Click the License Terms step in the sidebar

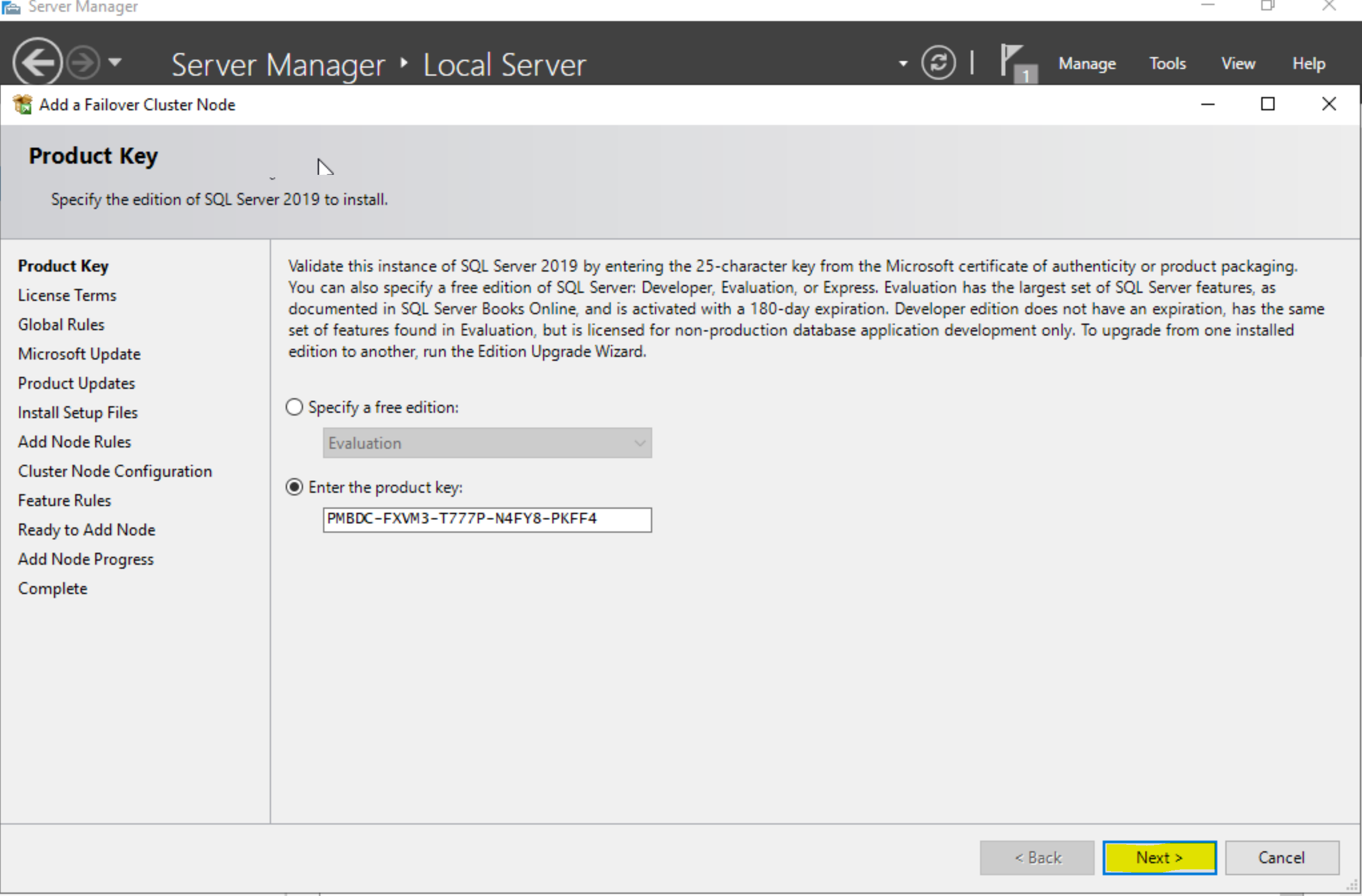pos(67,295)
